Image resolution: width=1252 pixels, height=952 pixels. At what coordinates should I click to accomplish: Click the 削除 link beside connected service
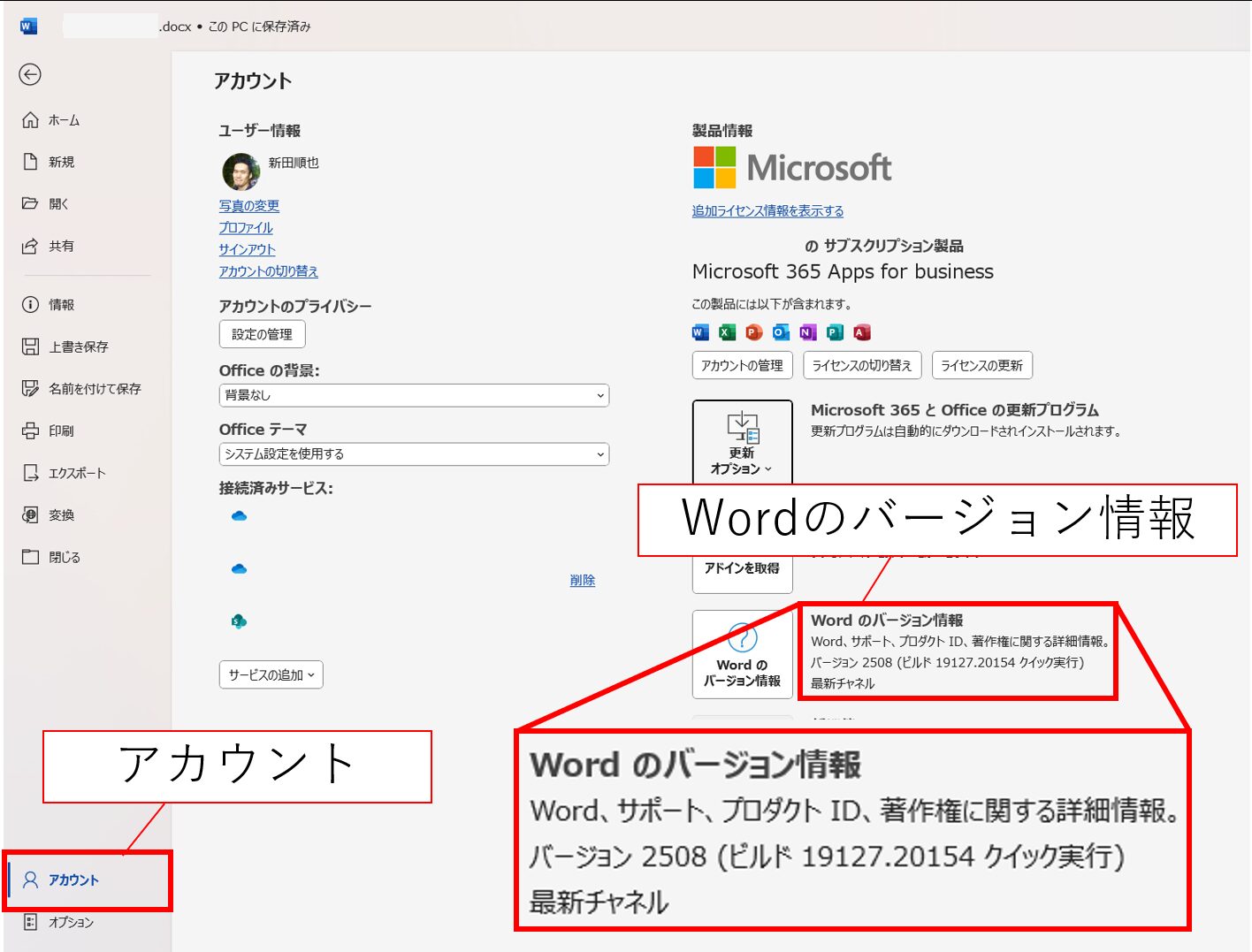pyautogui.click(x=582, y=580)
